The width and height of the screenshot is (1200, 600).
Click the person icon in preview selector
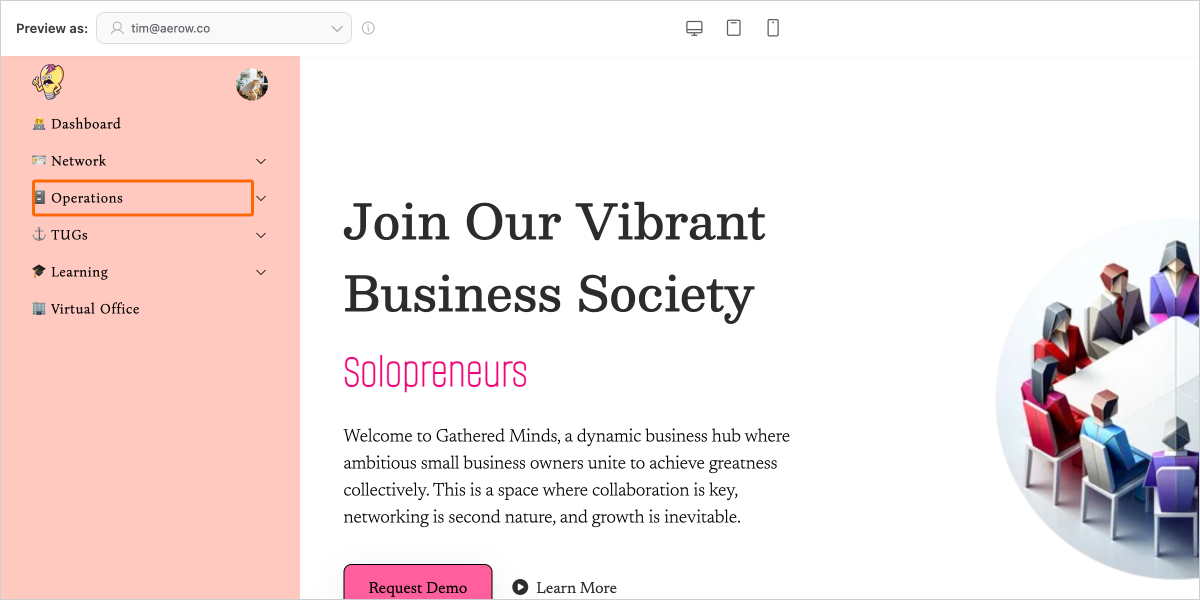click(118, 29)
